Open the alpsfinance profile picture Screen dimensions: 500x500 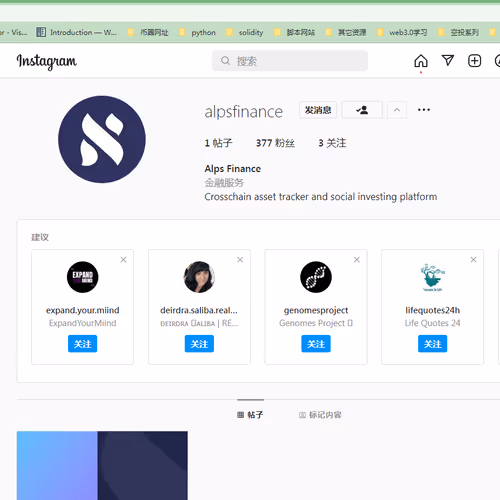102,139
